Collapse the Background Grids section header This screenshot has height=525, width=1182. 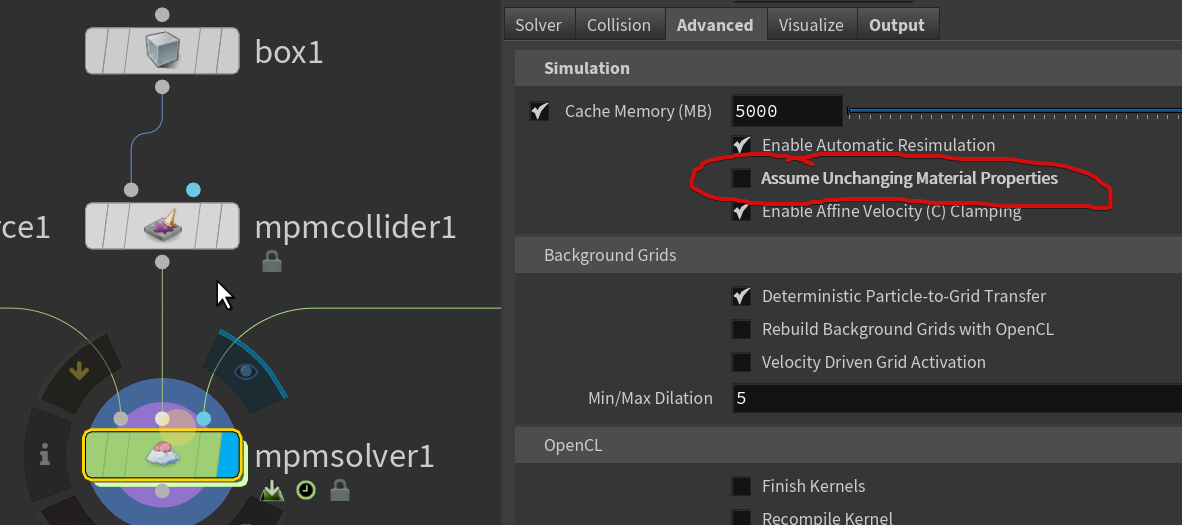coord(848,255)
